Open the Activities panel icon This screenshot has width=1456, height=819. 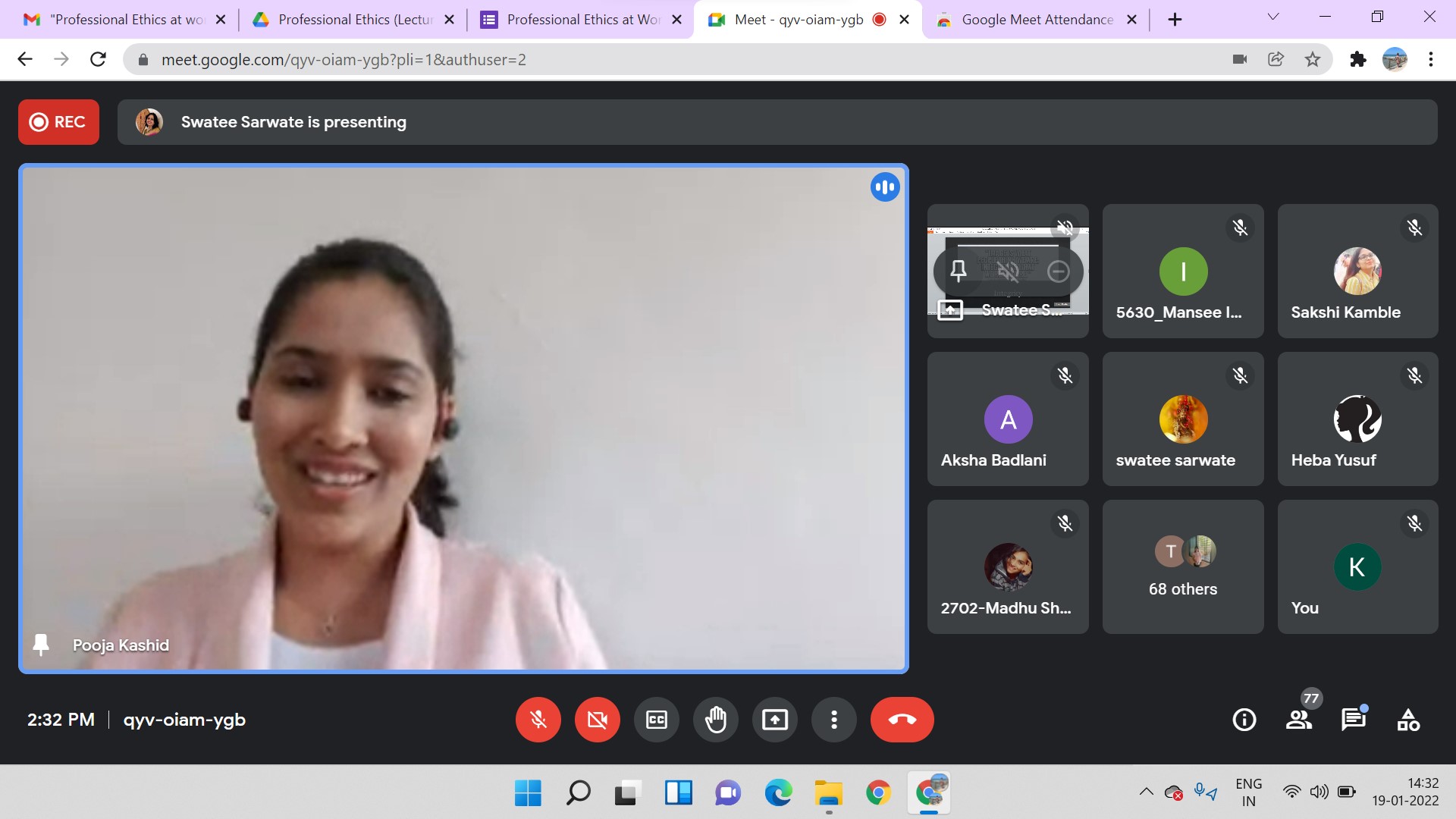pyautogui.click(x=1408, y=720)
